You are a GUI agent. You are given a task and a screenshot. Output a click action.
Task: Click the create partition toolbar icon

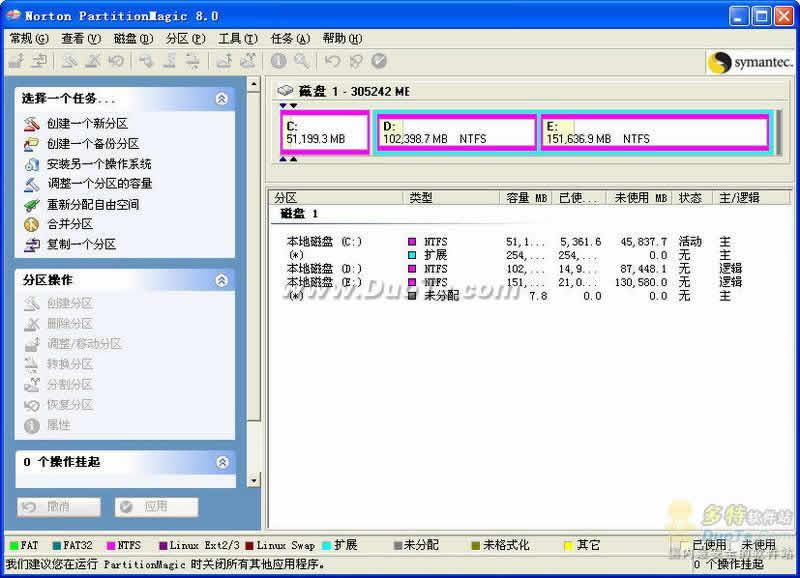[69, 61]
